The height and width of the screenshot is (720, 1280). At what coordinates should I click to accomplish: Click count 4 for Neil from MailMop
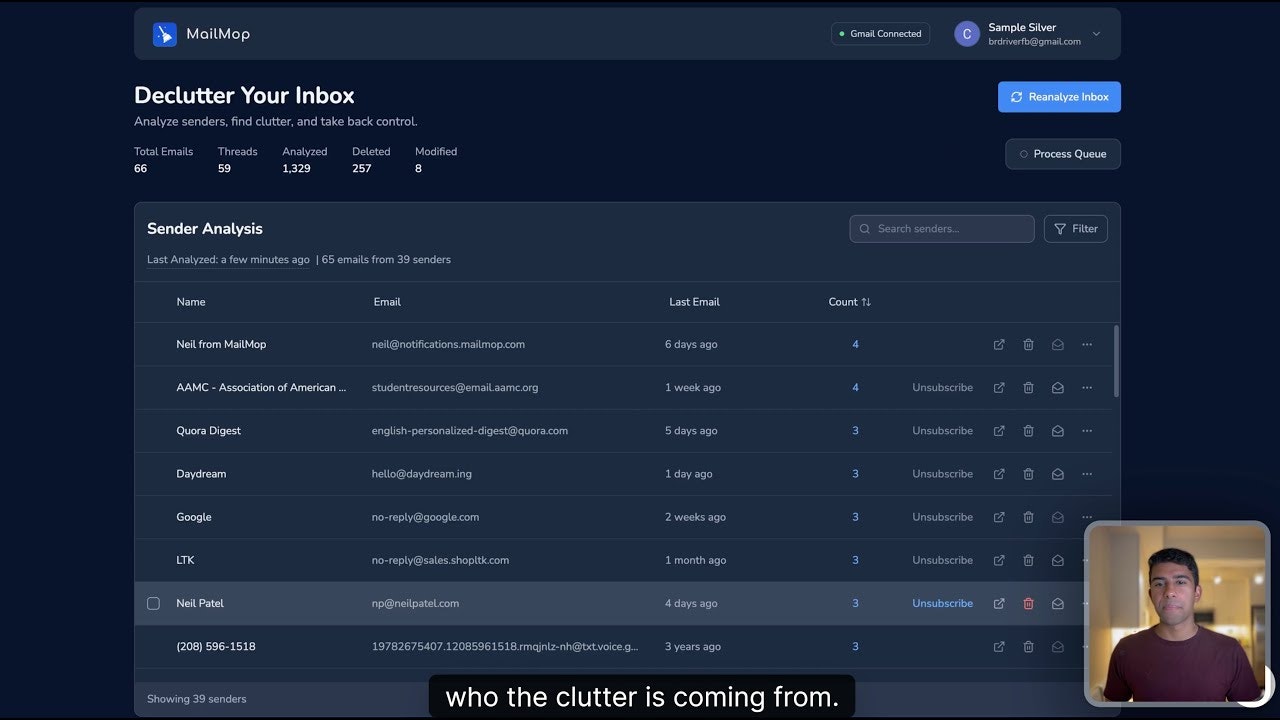pos(855,344)
